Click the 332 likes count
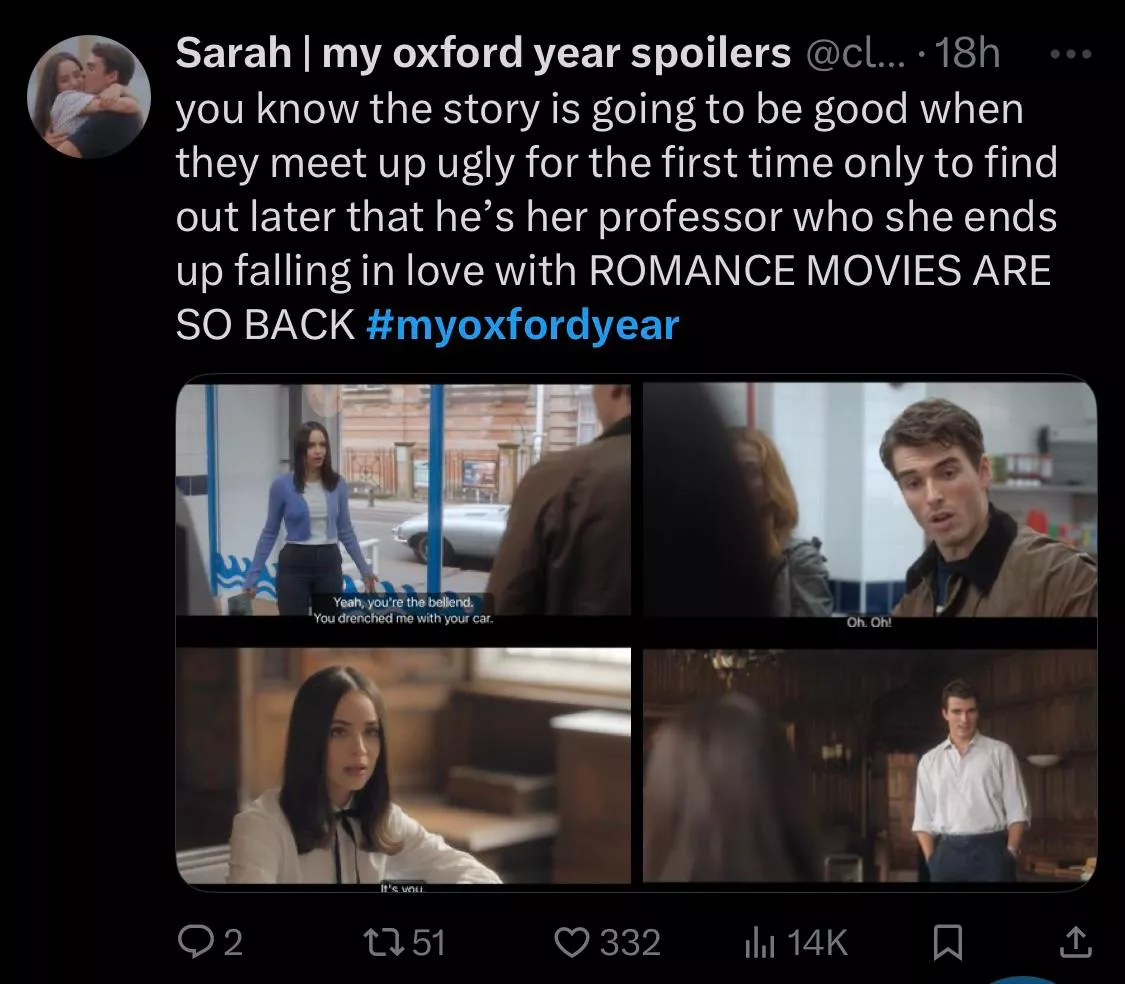 click(630, 941)
